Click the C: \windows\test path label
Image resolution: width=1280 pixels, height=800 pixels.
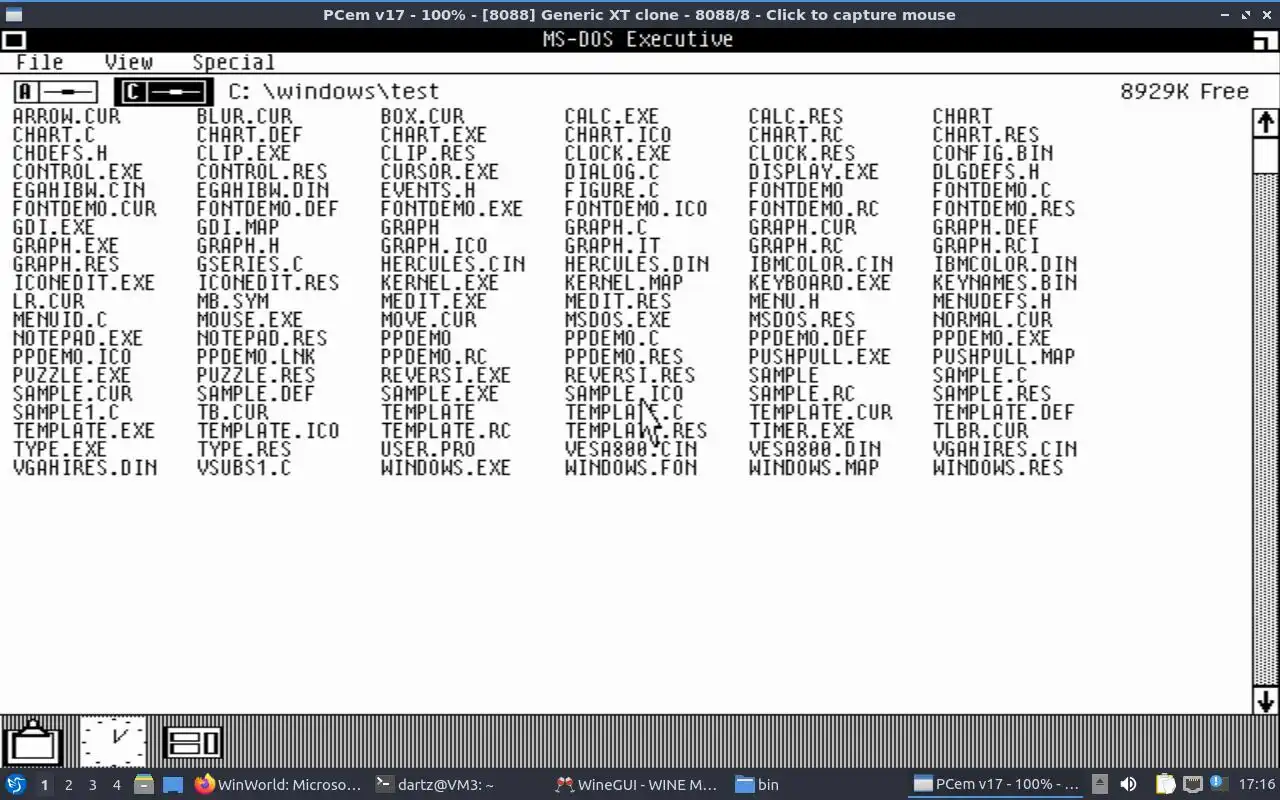[x=333, y=91]
